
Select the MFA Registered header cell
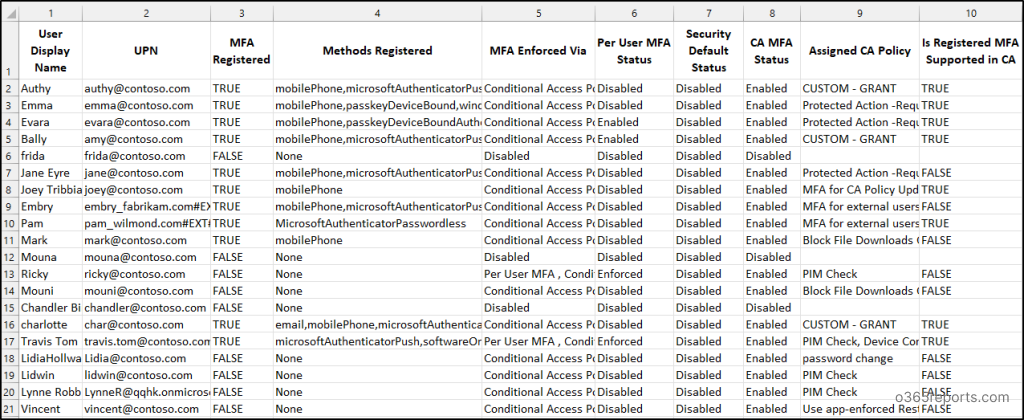(x=242, y=50)
